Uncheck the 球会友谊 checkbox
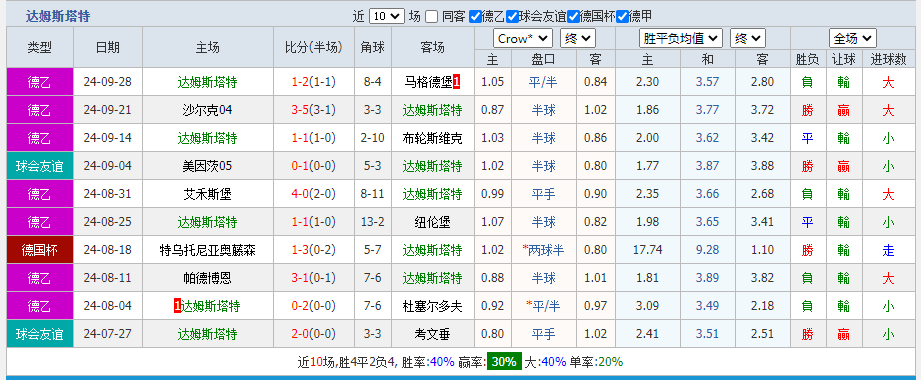The image size is (921, 380). (513, 16)
